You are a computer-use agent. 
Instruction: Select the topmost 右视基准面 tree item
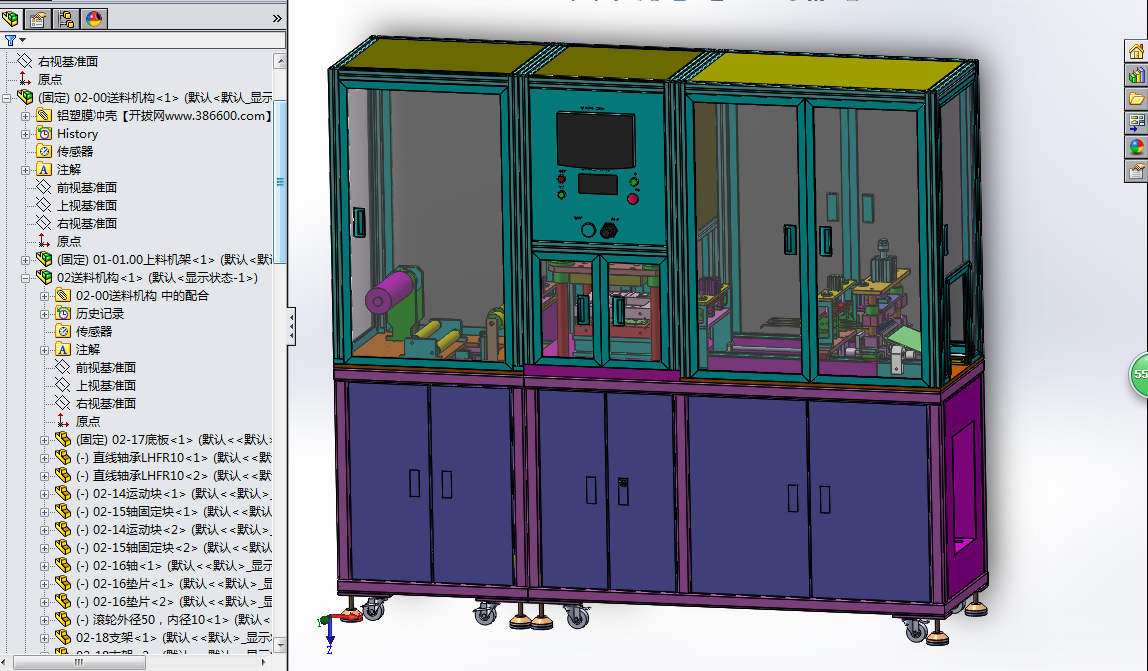coord(67,62)
